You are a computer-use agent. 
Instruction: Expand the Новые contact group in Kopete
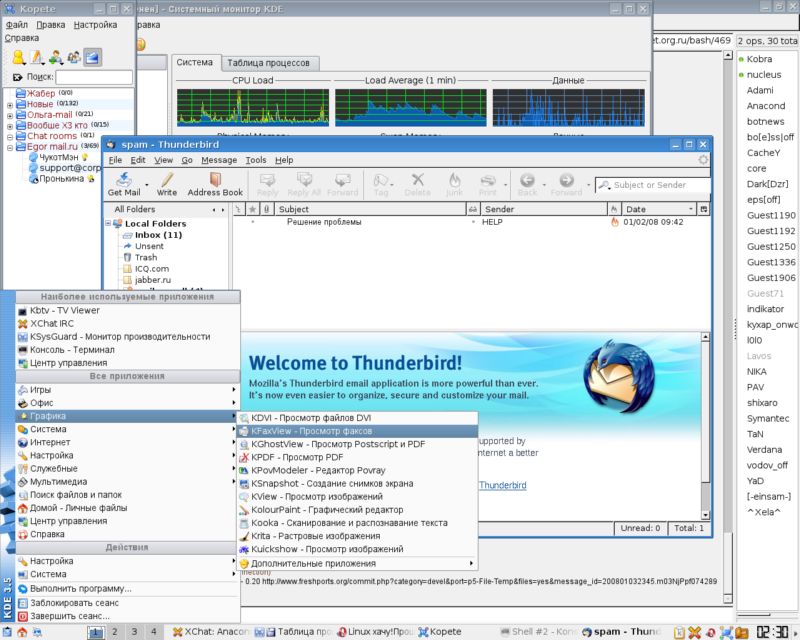pyautogui.click(x=10, y=104)
